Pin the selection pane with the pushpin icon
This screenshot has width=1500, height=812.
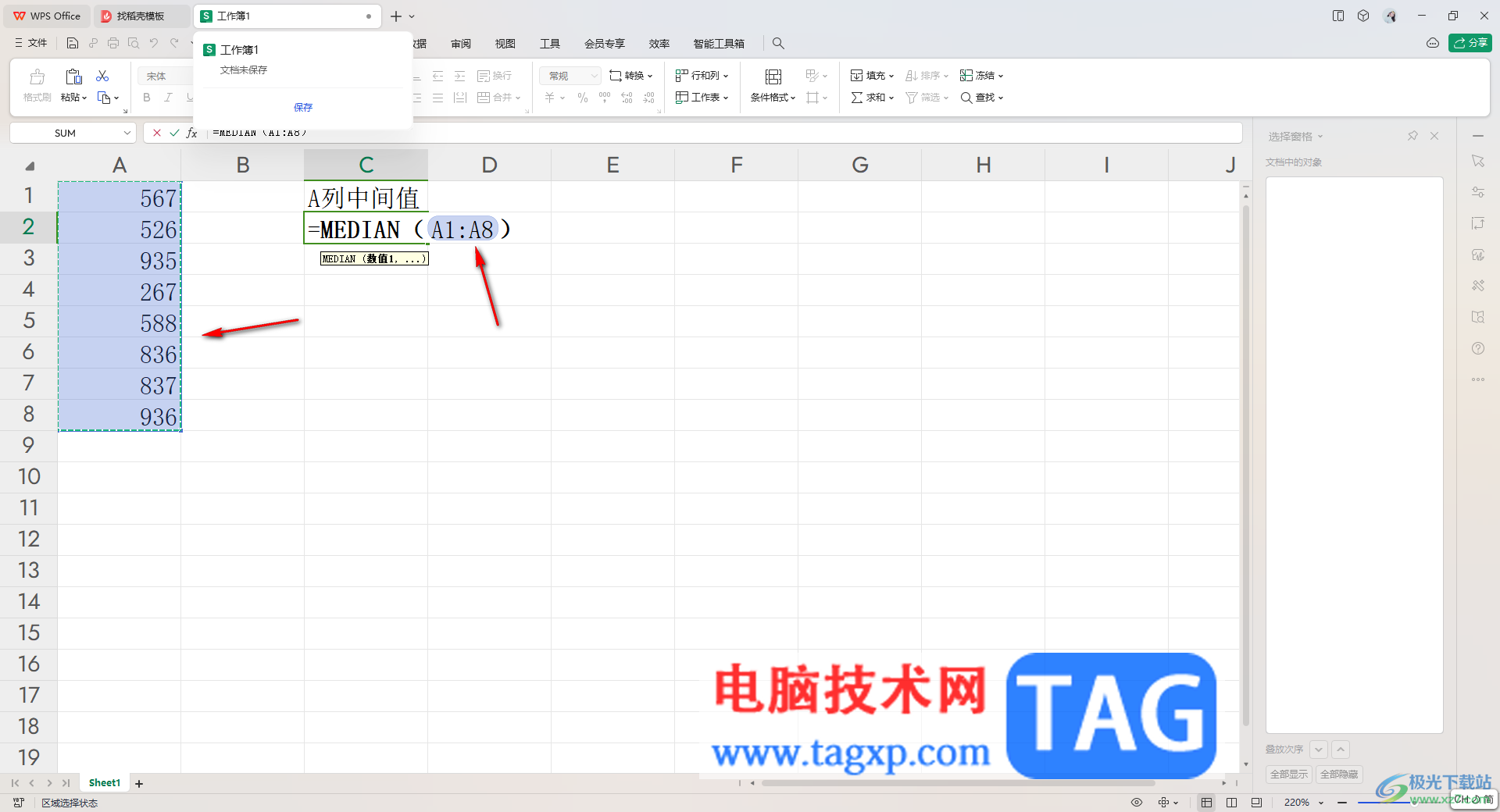click(x=1412, y=136)
